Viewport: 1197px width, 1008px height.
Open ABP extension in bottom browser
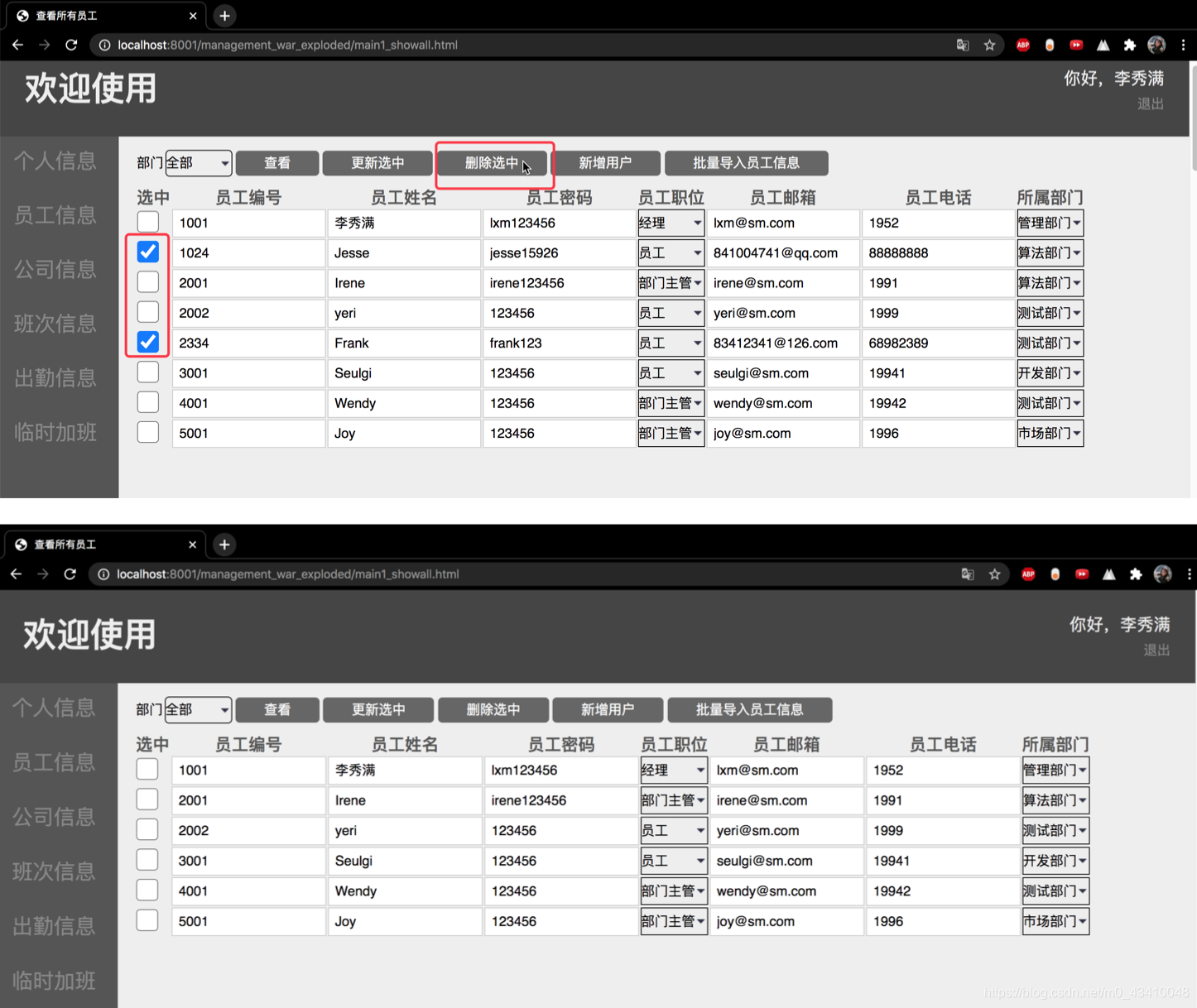pyautogui.click(x=1028, y=574)
